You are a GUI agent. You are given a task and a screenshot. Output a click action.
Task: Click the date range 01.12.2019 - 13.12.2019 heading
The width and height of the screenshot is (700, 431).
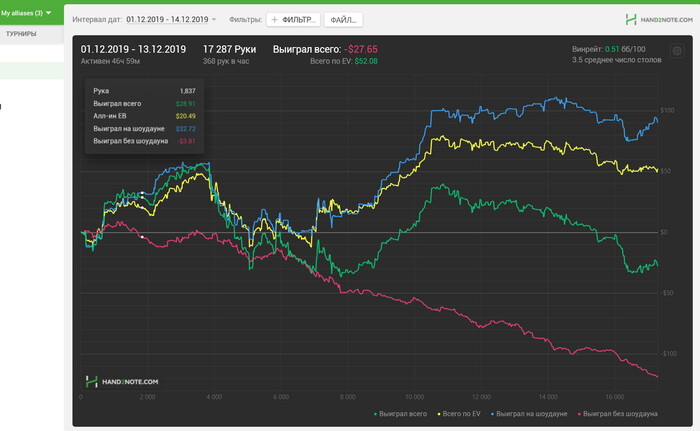point(133,49)
